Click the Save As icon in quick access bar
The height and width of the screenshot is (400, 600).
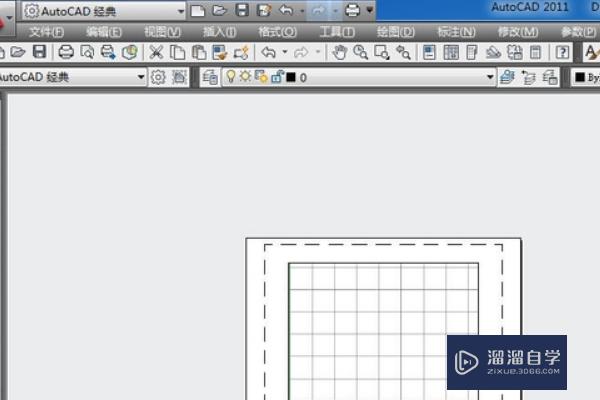pos(264,10)
